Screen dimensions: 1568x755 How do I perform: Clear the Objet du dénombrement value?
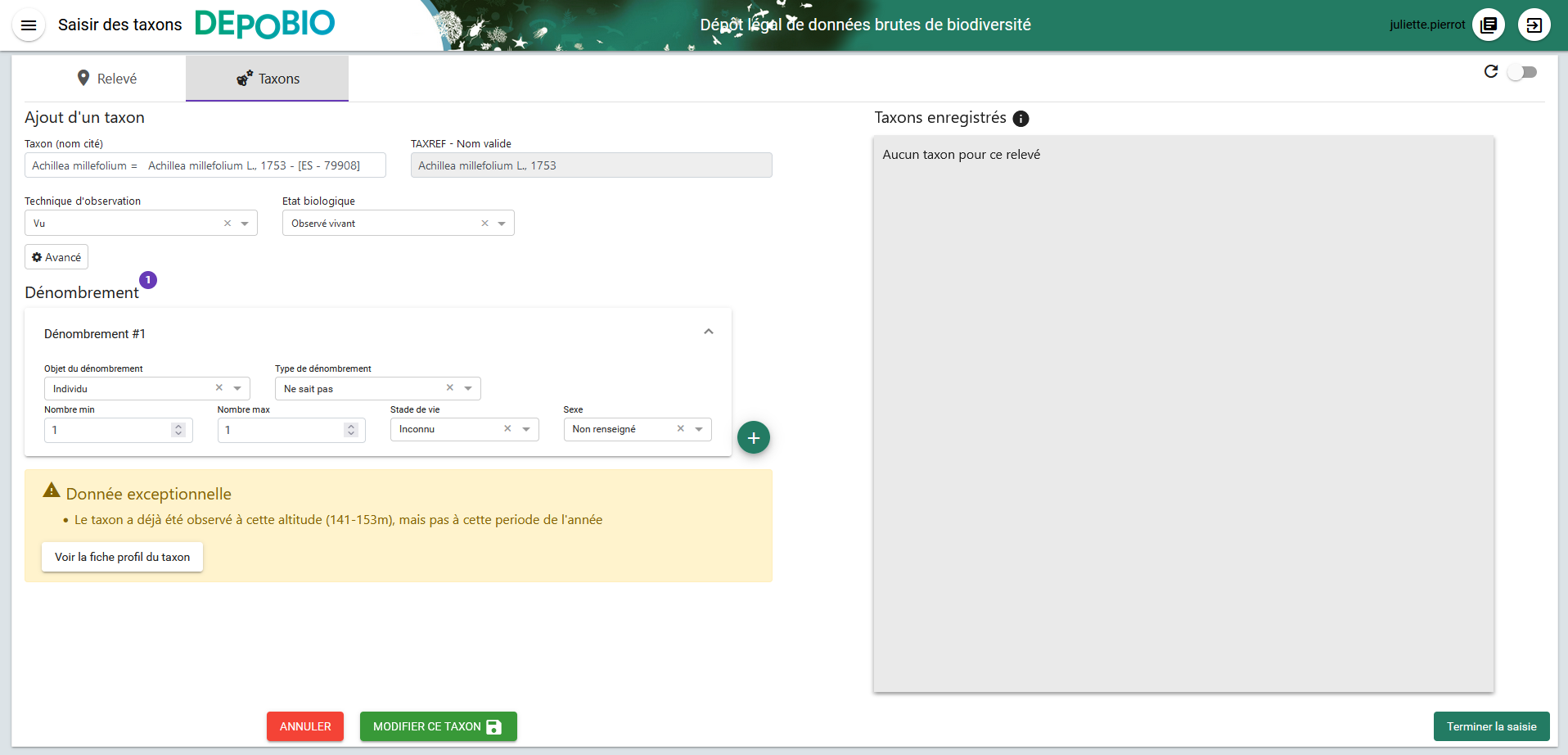pyautogui.click(x=219, y=388)
